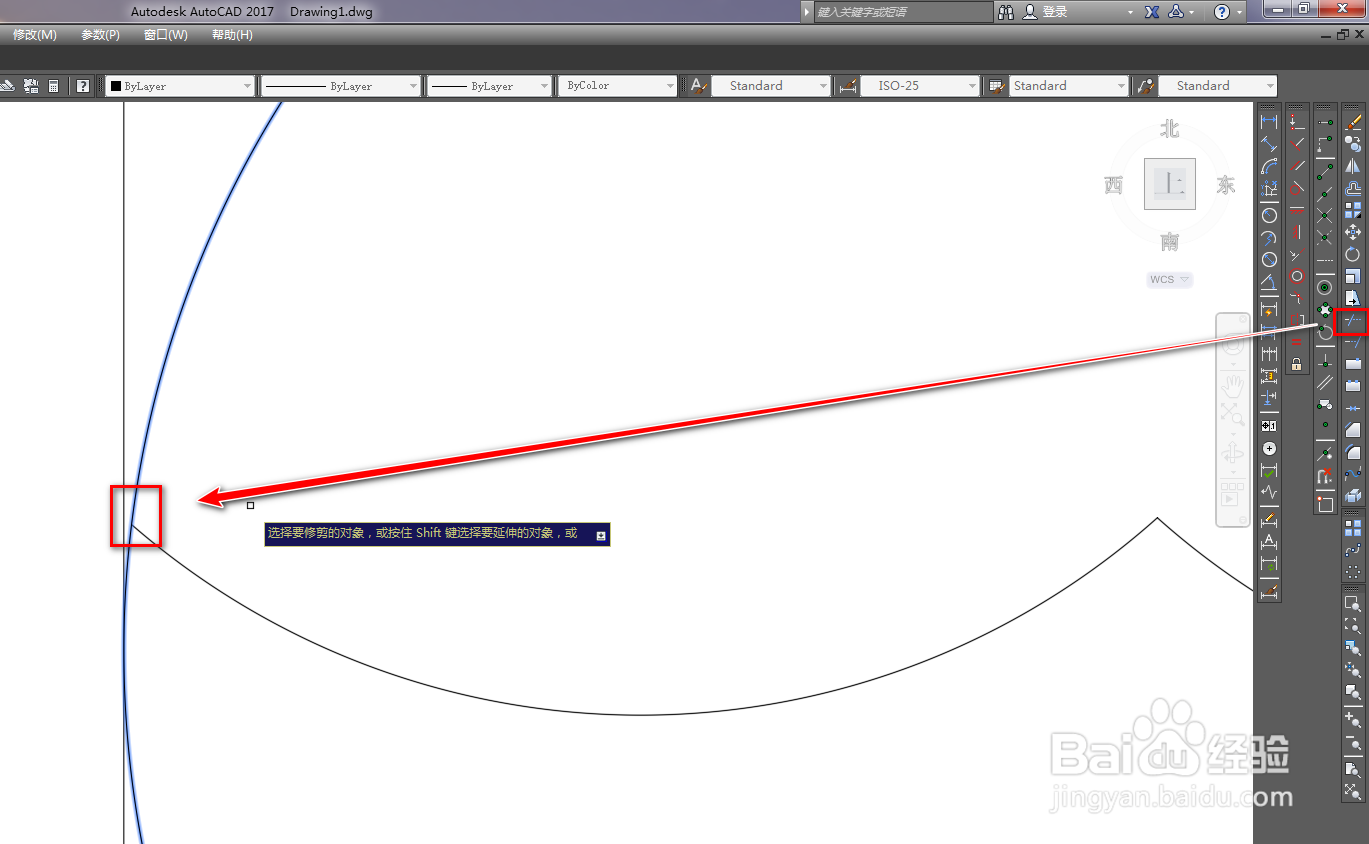Open the 参数(P) menu
This screenshot has height=844, width=1369.
point(100,35)
